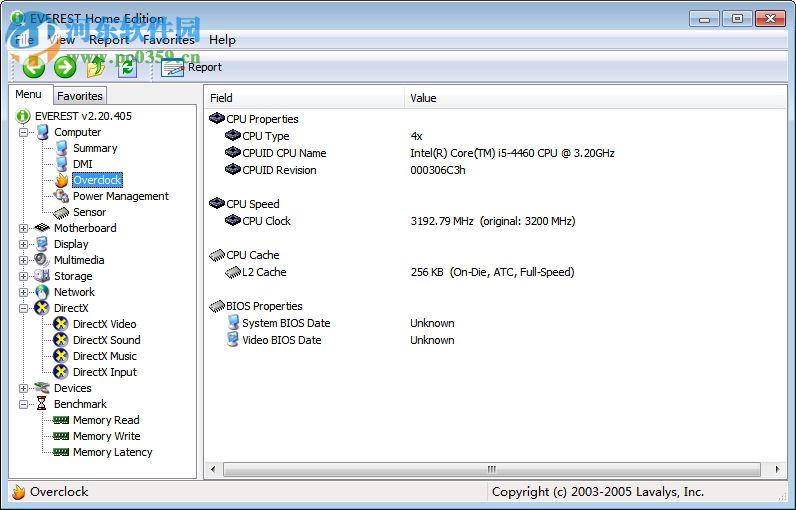Screen dimensions: 796x510
Task: Click the Memory Latency RAM icon
Action: 61,452
